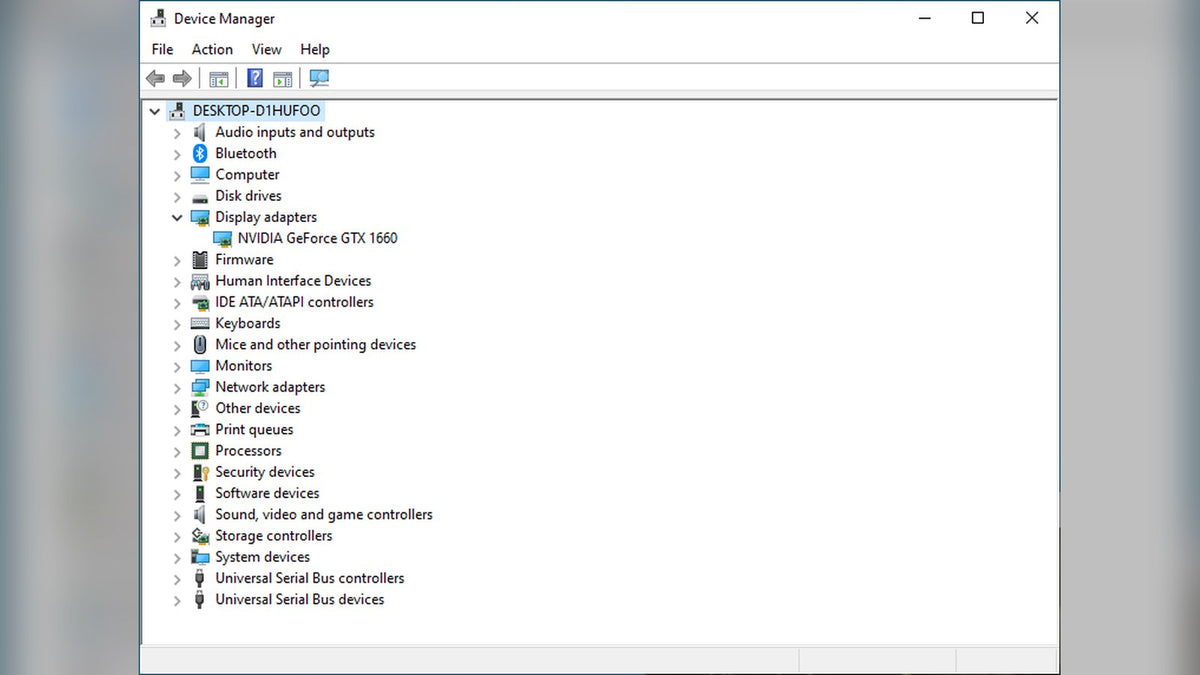
Task: Click the Security devices icon
Action: pos(199,472)
